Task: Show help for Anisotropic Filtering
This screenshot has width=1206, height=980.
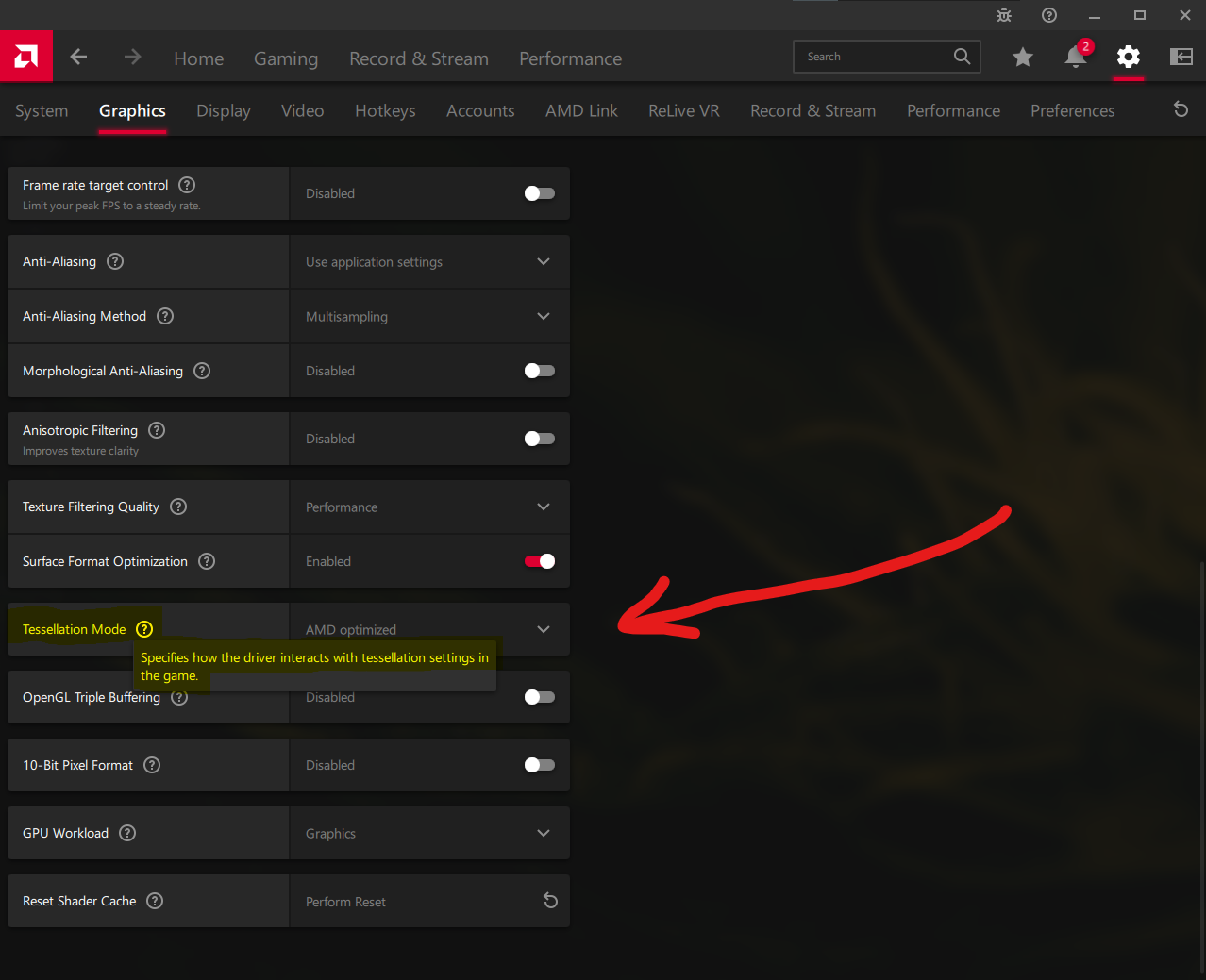Action: click(157, 430)
